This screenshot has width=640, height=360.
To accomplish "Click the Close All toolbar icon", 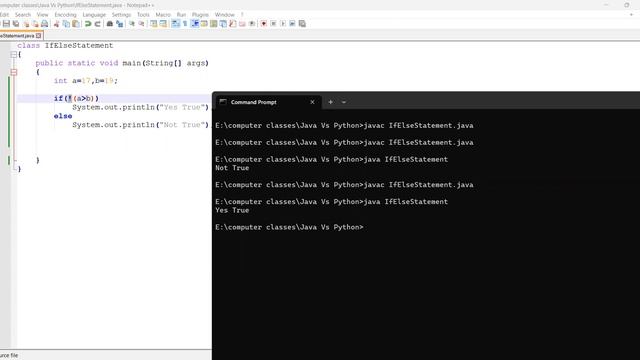I will coord(35,24).
